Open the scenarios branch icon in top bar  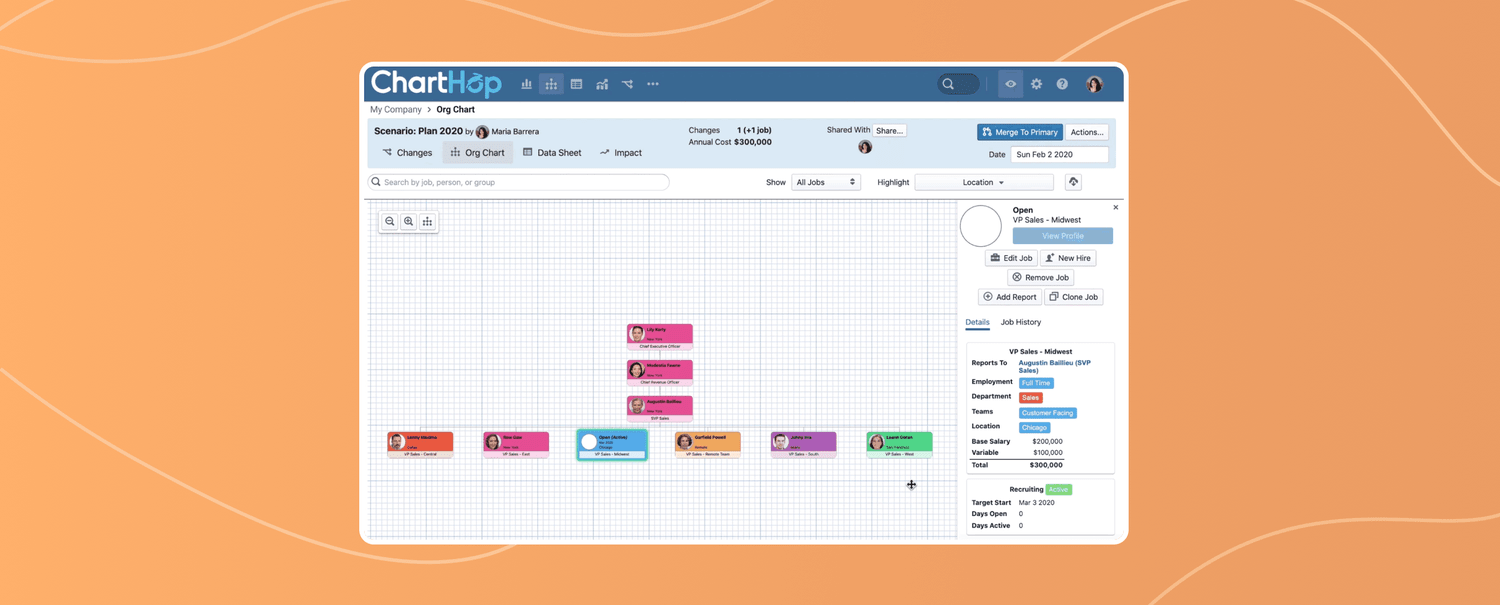click(627, 85)
